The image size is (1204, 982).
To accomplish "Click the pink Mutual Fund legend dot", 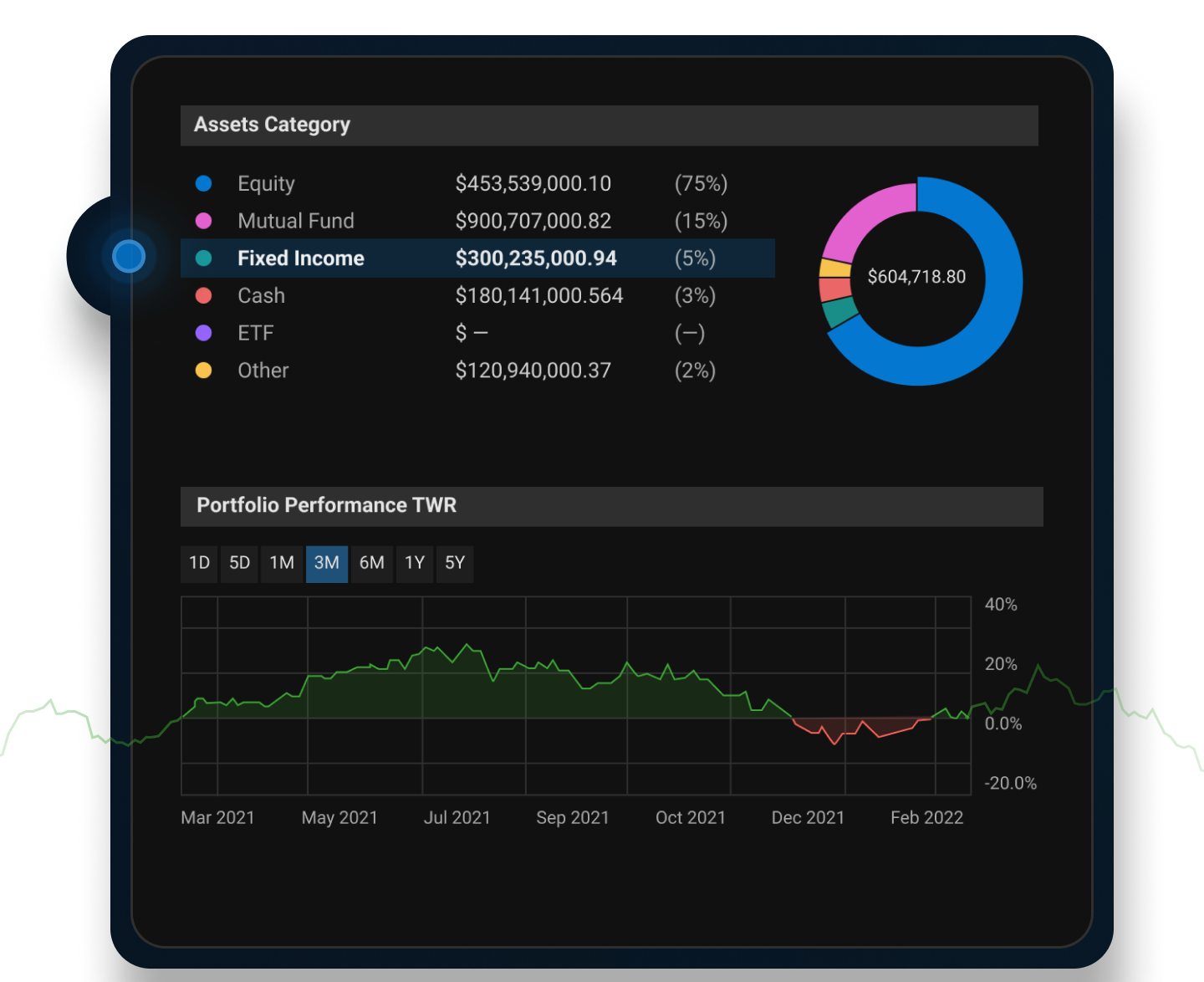I will pyautogui.click(x=203, y=221).
